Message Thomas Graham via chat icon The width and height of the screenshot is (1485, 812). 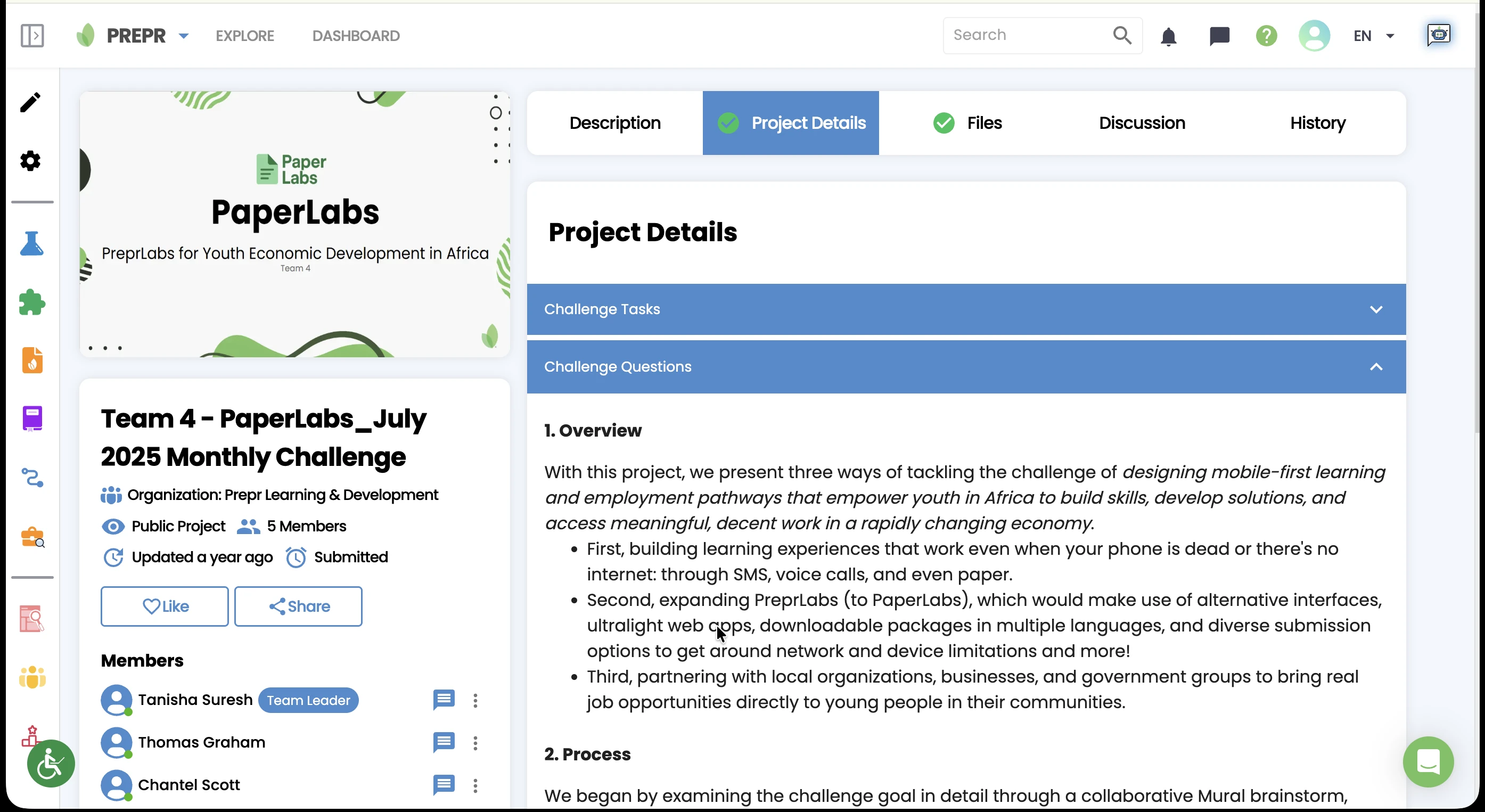click(444, 742)
